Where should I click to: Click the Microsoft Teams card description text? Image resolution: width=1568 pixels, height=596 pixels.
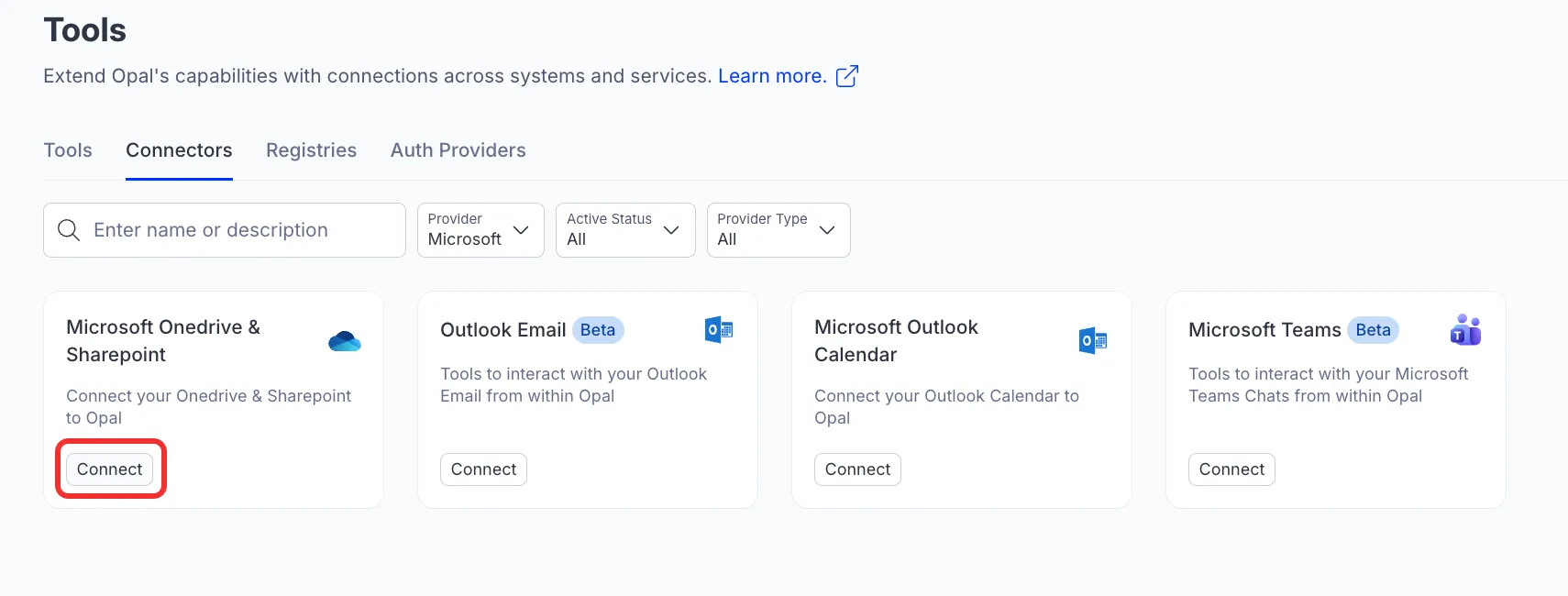[x=1328, y=385]
